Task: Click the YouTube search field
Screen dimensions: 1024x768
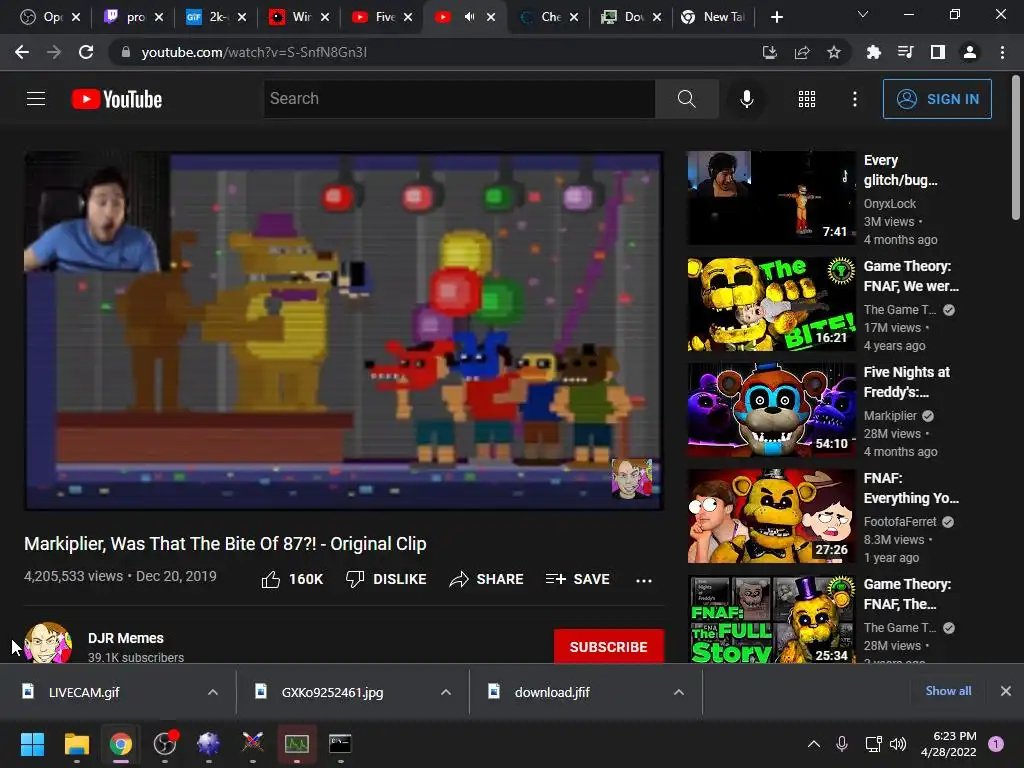Action: pos(459,99)
